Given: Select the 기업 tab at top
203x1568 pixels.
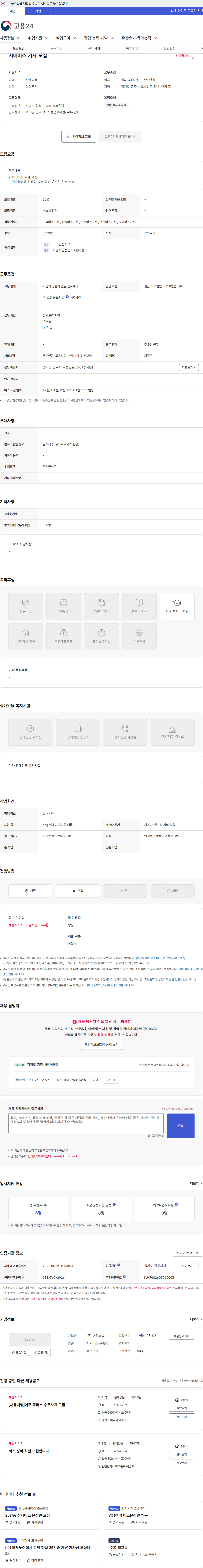Looking at the screenshot, I should (38, 11).
